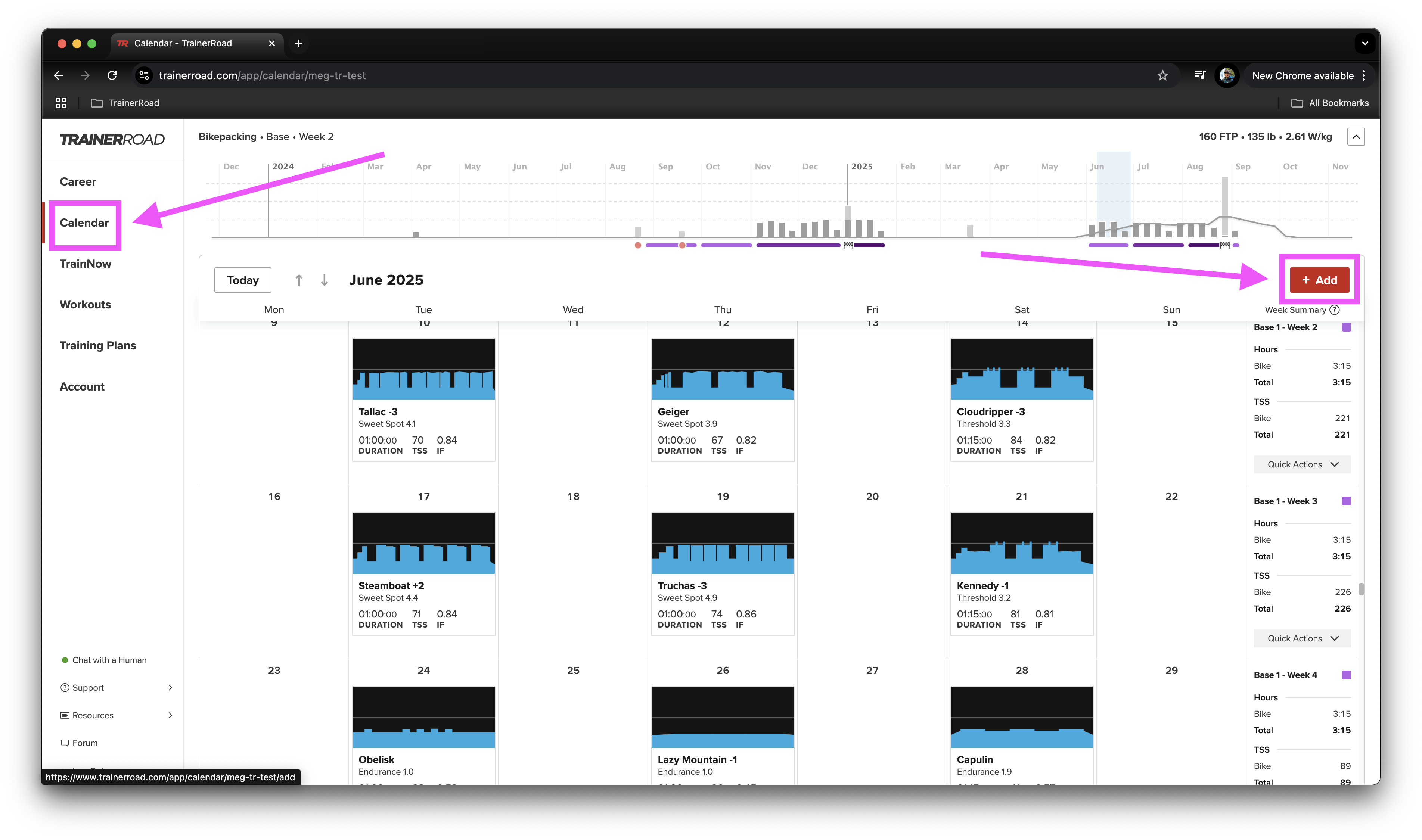Open TrainNow in the sidebar

pyautogui.click(x=86, y=264)
